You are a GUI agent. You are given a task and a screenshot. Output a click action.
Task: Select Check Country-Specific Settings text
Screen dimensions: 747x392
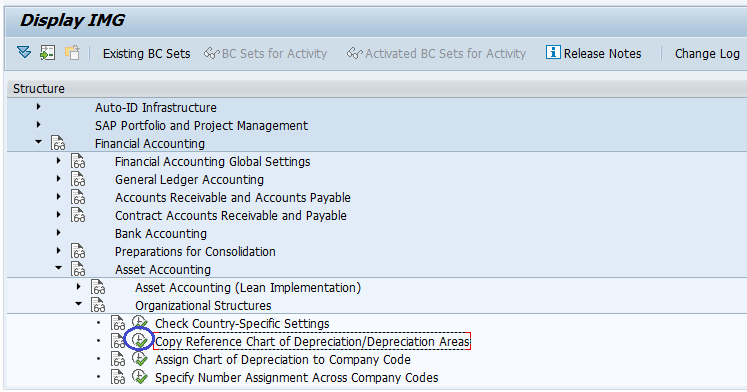click(242, 323)
